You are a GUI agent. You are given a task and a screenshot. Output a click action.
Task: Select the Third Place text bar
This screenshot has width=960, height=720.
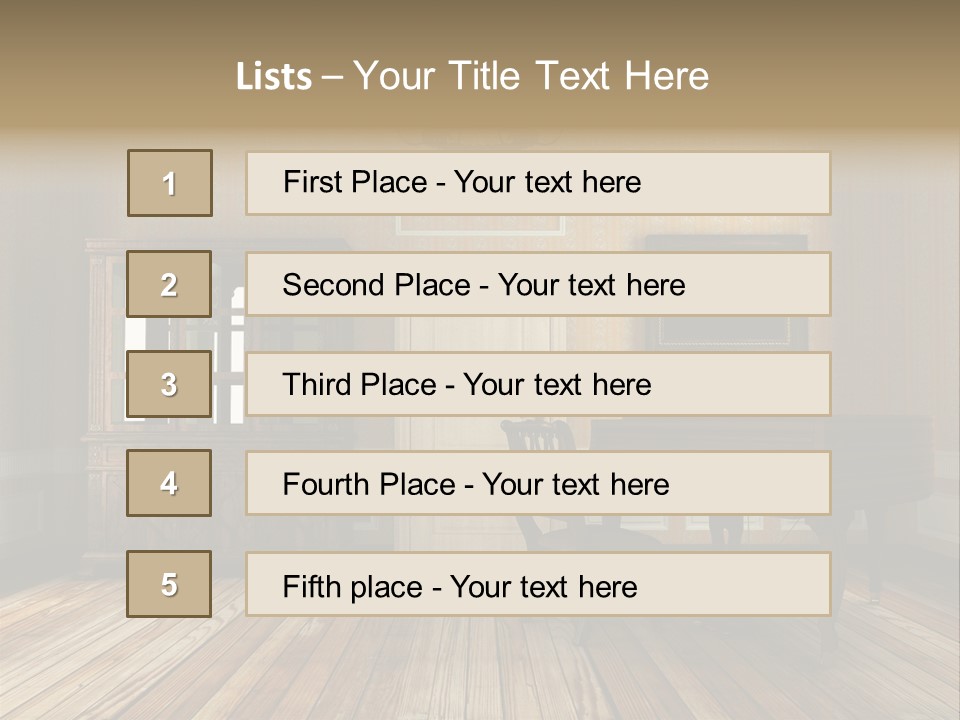(538, 384)
